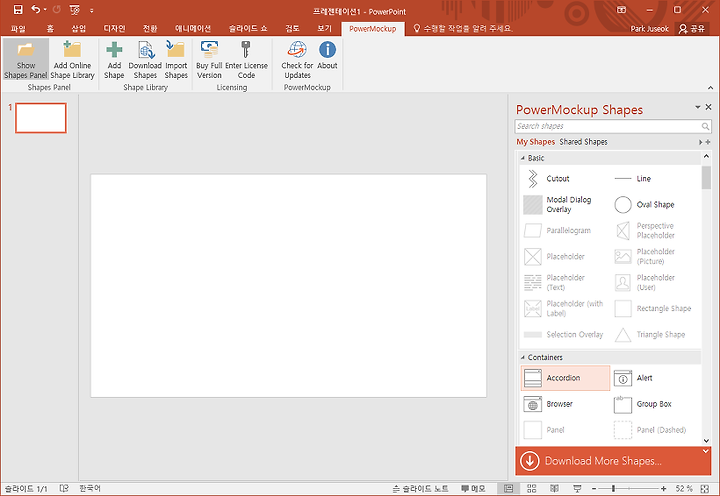
Task: Switch to the 보기 ribbon tab
Action: [324, 28]
